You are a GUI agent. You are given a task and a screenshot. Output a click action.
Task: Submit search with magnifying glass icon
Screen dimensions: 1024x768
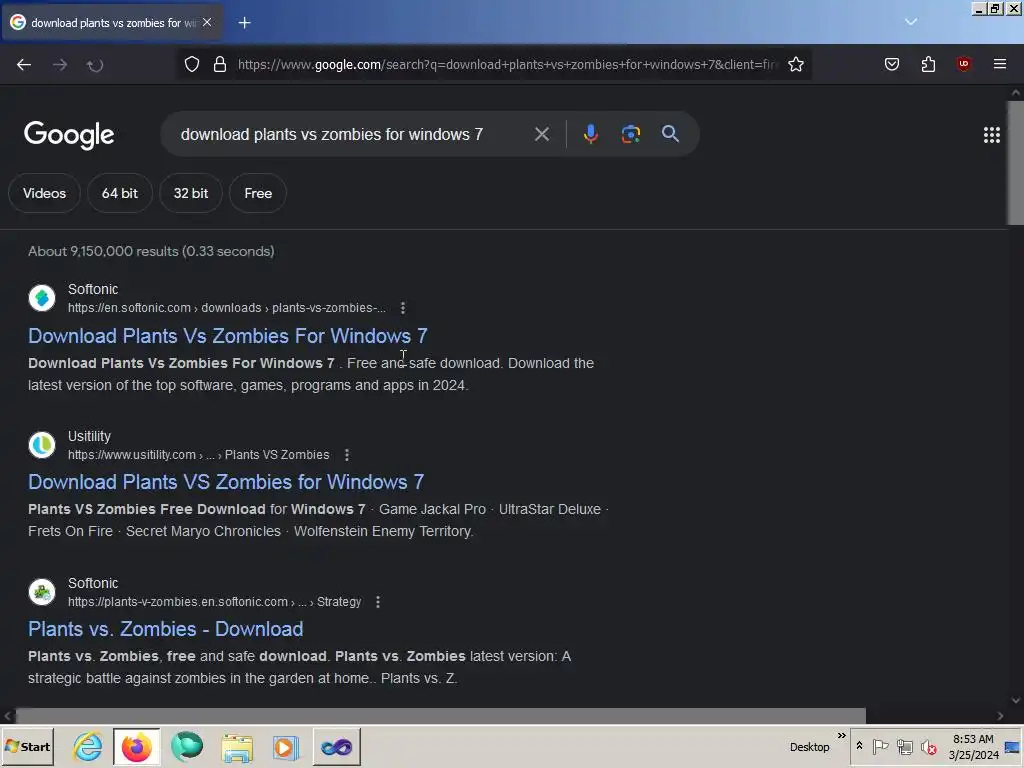pos(670,134)
